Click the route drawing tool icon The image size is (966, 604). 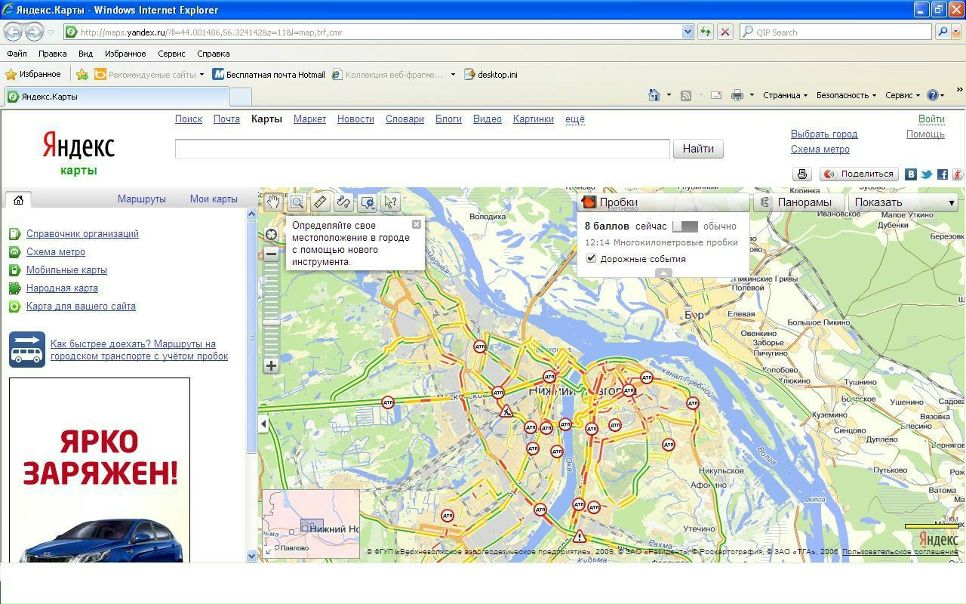tap(343, 202)
